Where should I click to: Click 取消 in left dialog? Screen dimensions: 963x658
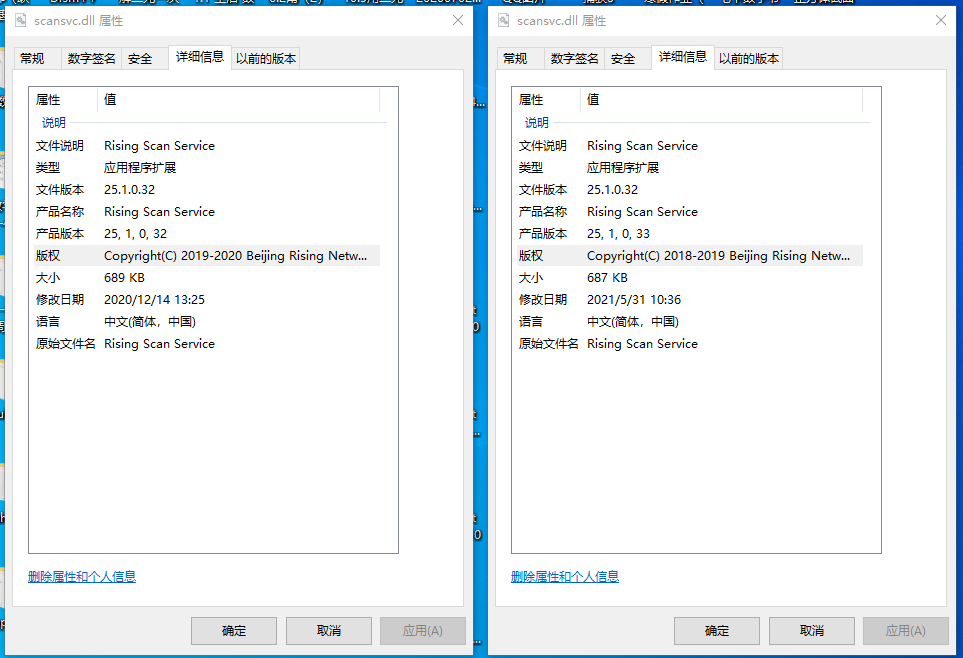(x=329, y=631)
